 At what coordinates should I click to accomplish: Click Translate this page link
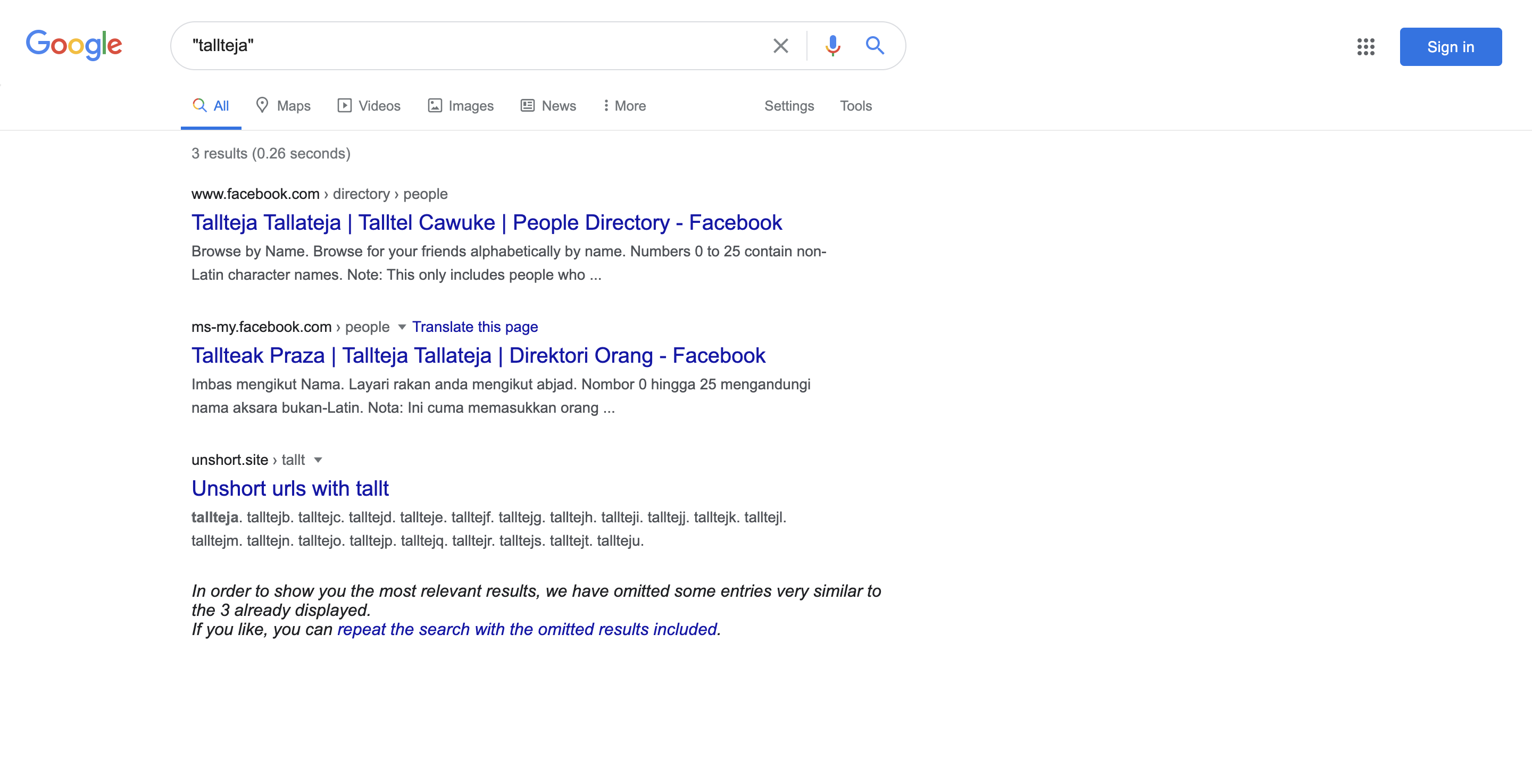point(474,327)
